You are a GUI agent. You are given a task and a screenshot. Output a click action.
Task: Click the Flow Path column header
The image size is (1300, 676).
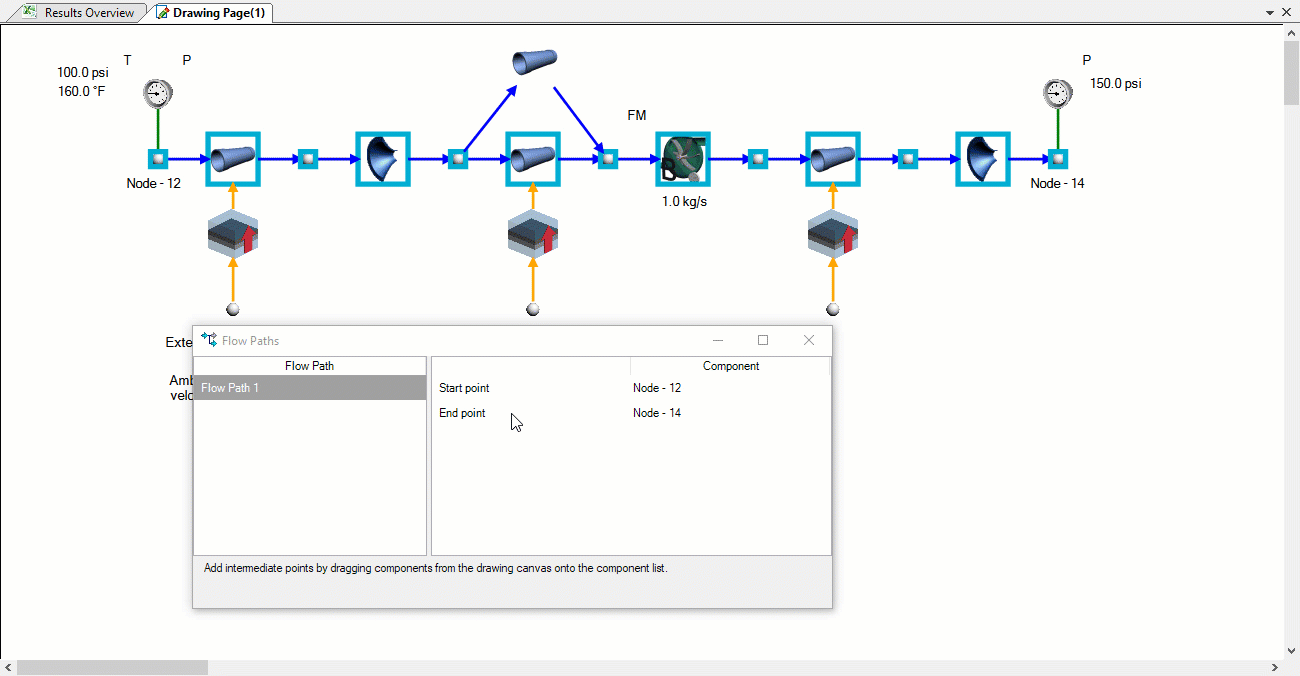tap(309, 366)
